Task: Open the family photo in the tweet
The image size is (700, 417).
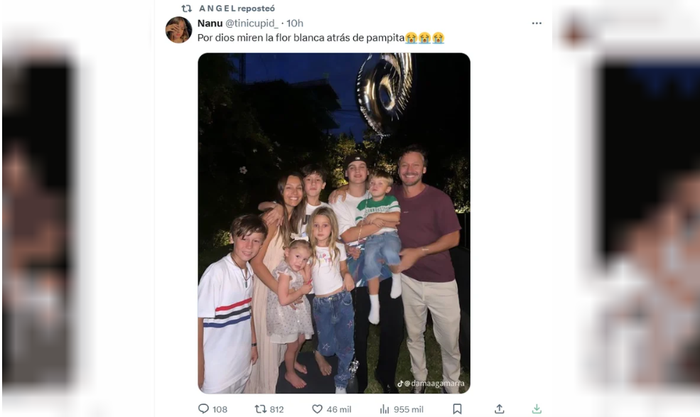Action: (333, 222)
